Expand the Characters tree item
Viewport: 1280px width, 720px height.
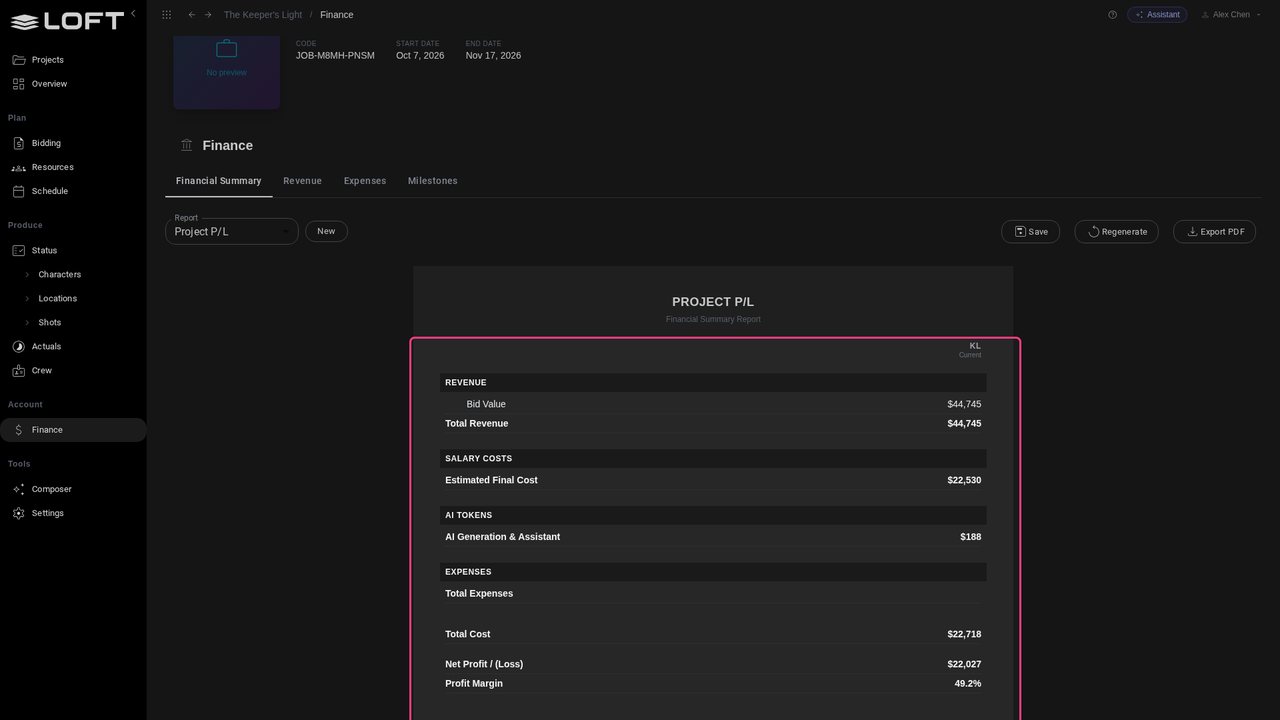[27, 275]
